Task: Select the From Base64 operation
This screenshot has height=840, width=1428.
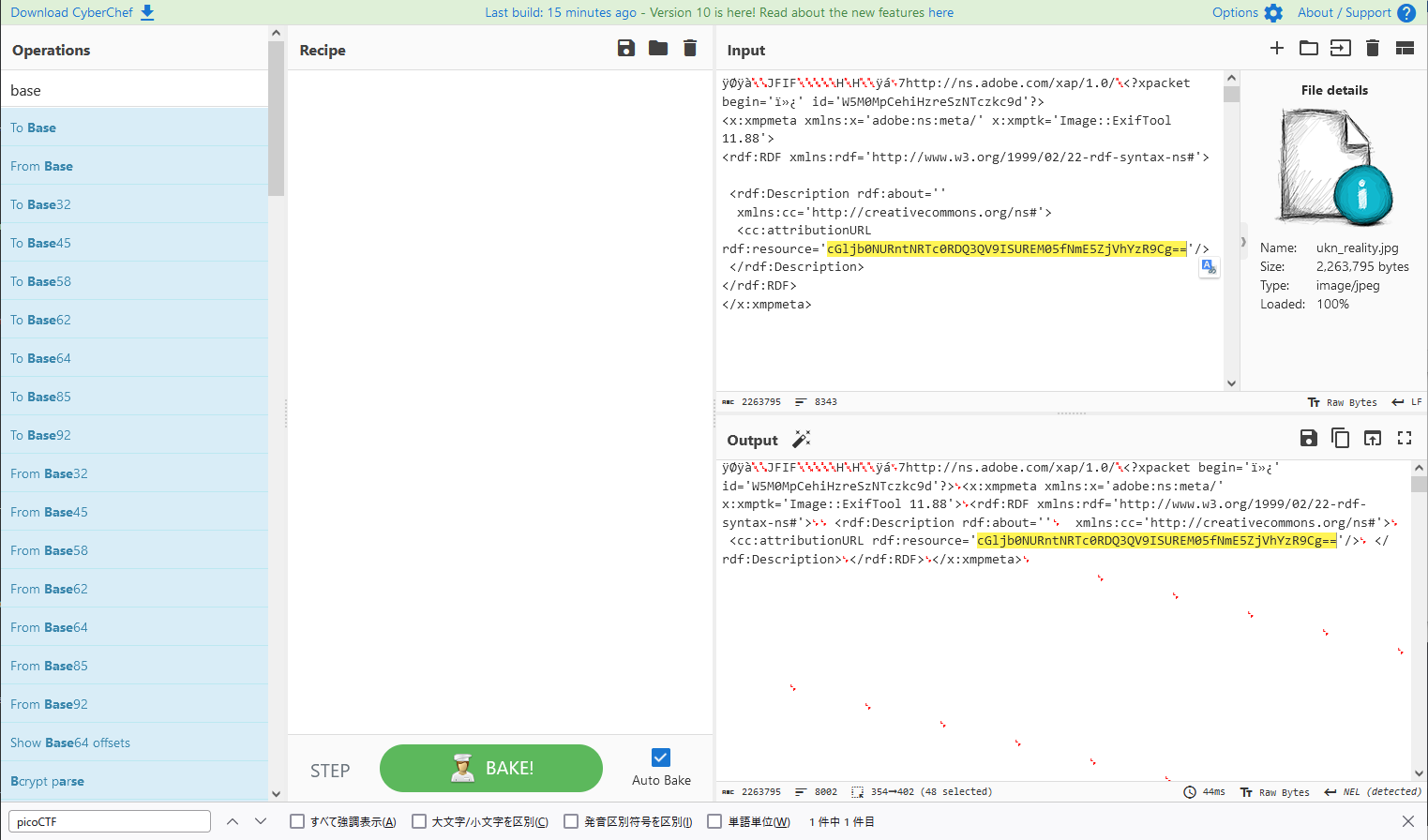Action: 134,627
